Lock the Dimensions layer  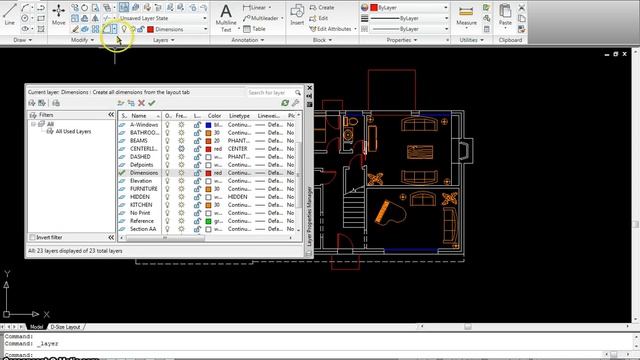pyautogui.click(x=197, y=173)
